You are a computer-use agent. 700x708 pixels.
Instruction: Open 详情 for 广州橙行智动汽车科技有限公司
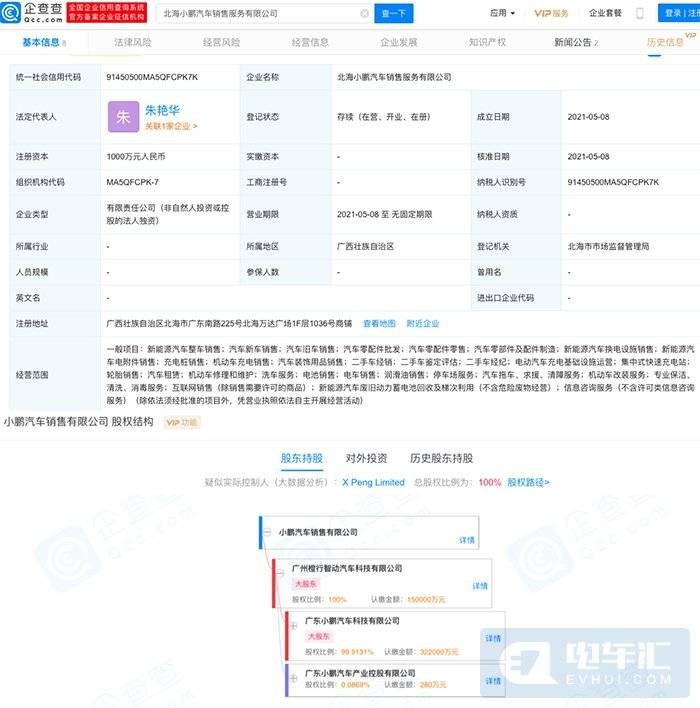(x=480, y=586)
